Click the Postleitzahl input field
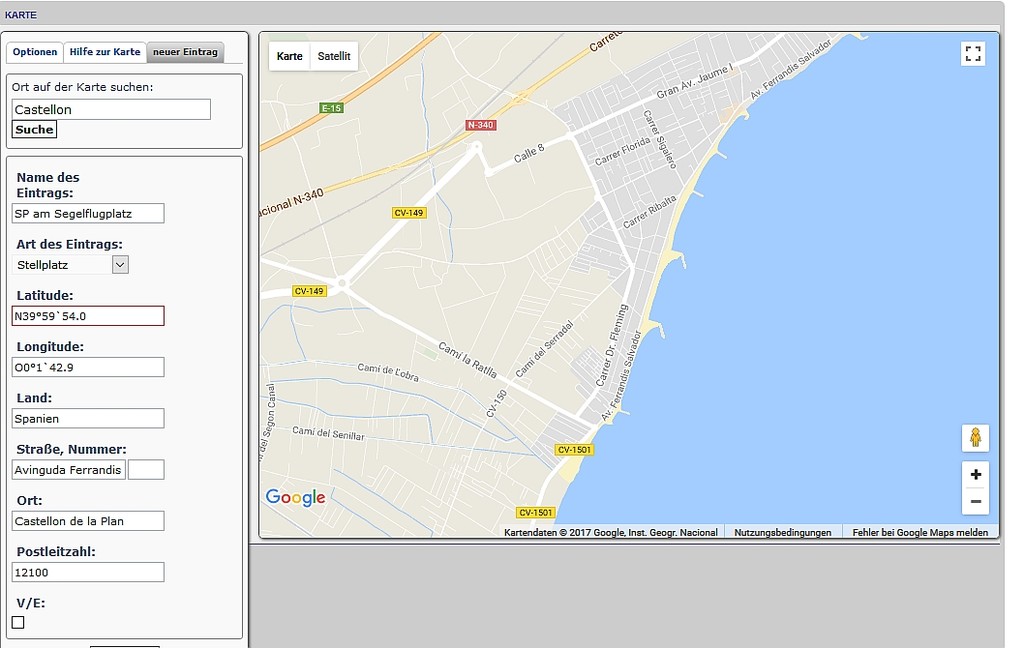This screenshot has height=648, width=1024. point(88,572)
